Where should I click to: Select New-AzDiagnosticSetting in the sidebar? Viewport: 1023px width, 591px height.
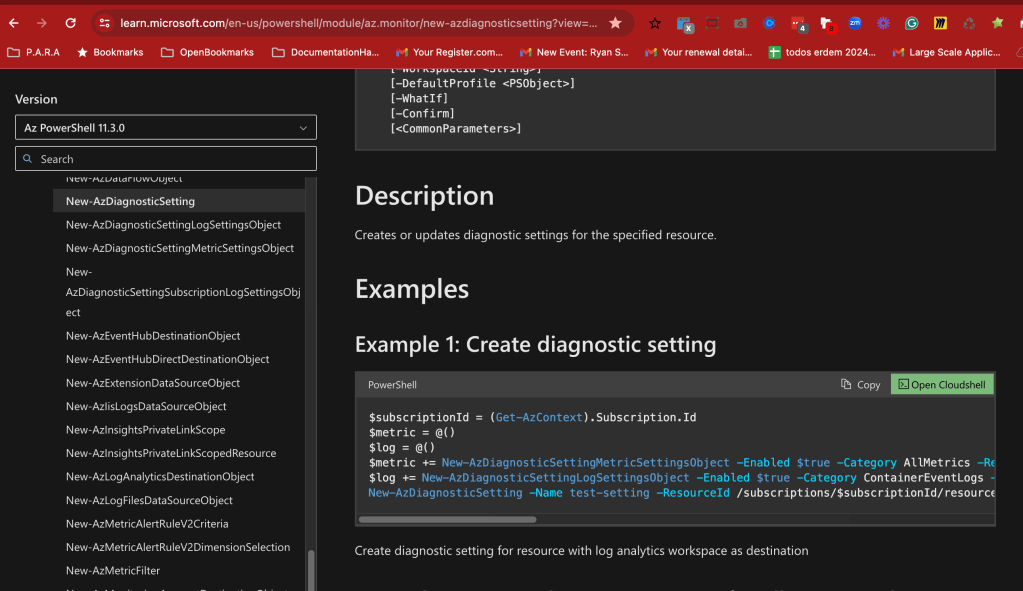(x=179, y=201)
